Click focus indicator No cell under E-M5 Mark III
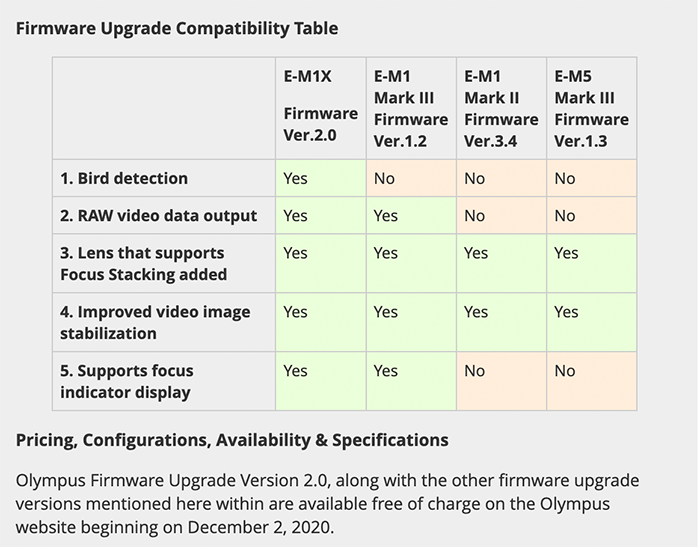700x547 pixels. (x=565, y=371)
